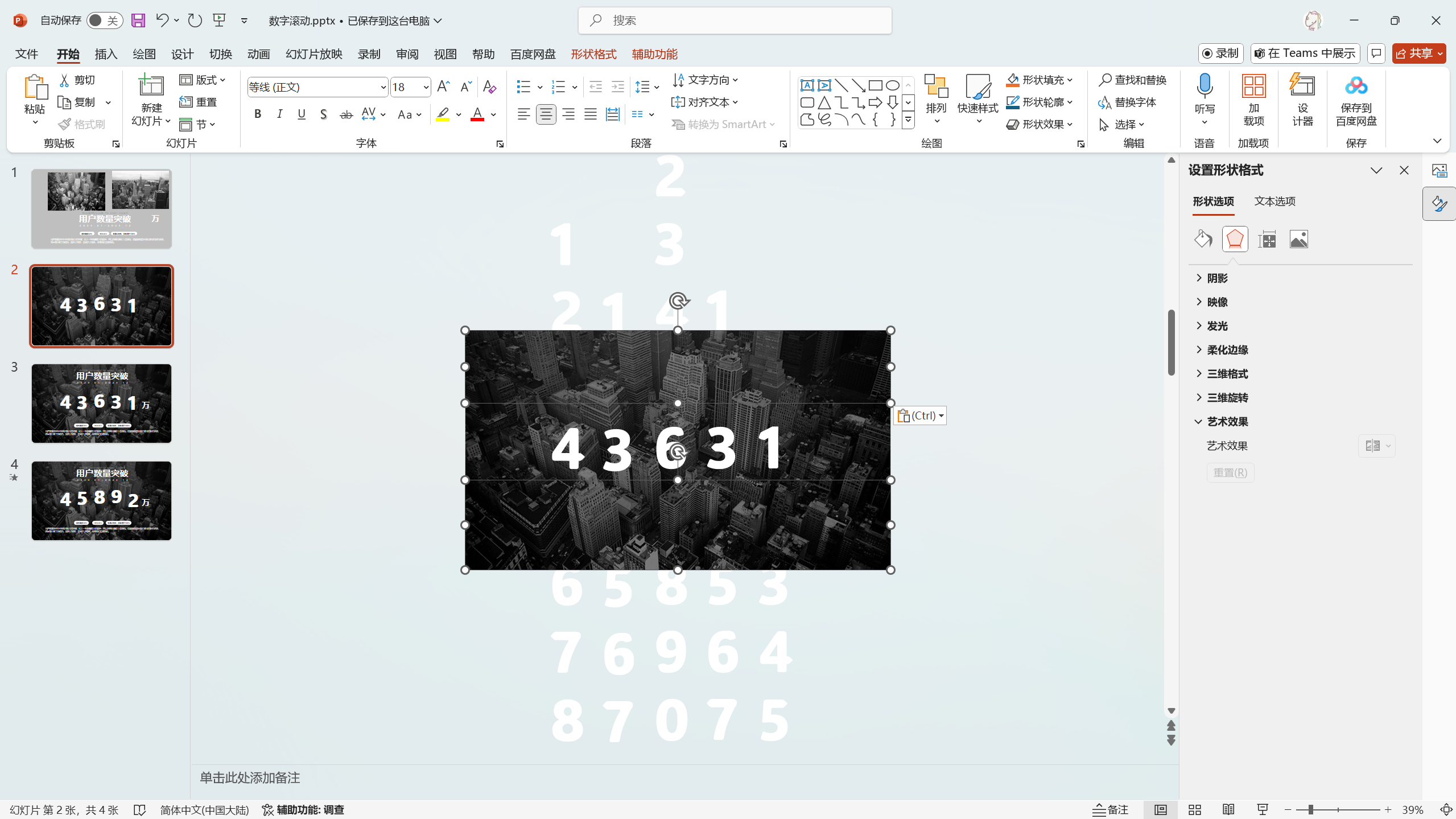The image size is (1456, 819).
Task: Start slideshow from beginning icon
Action: coord(220,20)
